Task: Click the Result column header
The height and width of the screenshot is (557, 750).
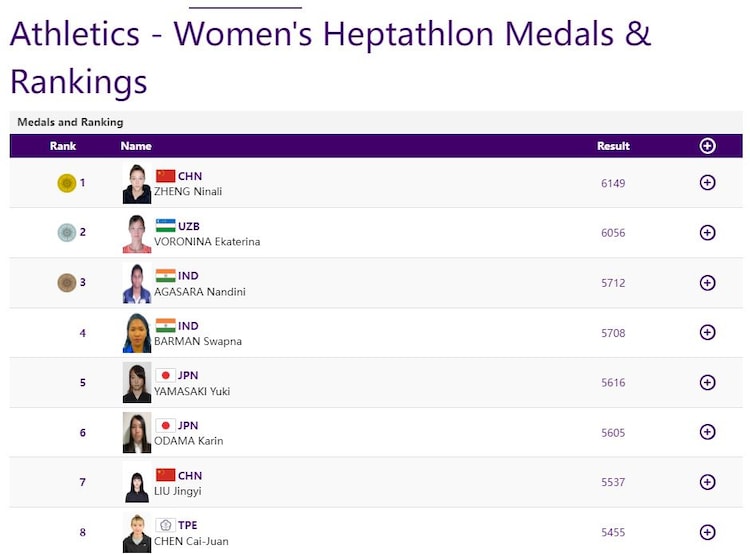Action: (613, 146)
